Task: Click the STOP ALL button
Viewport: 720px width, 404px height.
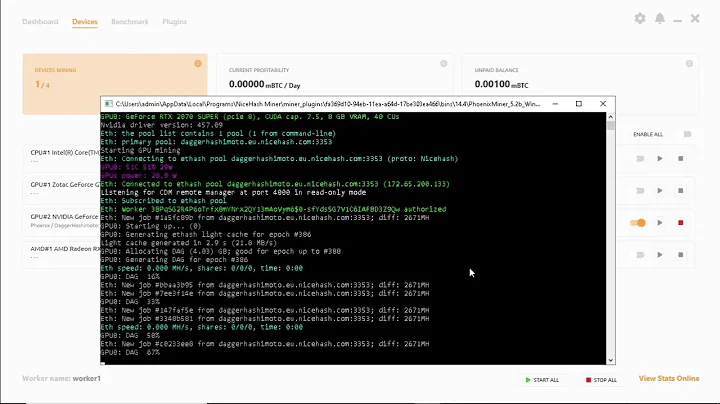Action: tap(601, 380)
